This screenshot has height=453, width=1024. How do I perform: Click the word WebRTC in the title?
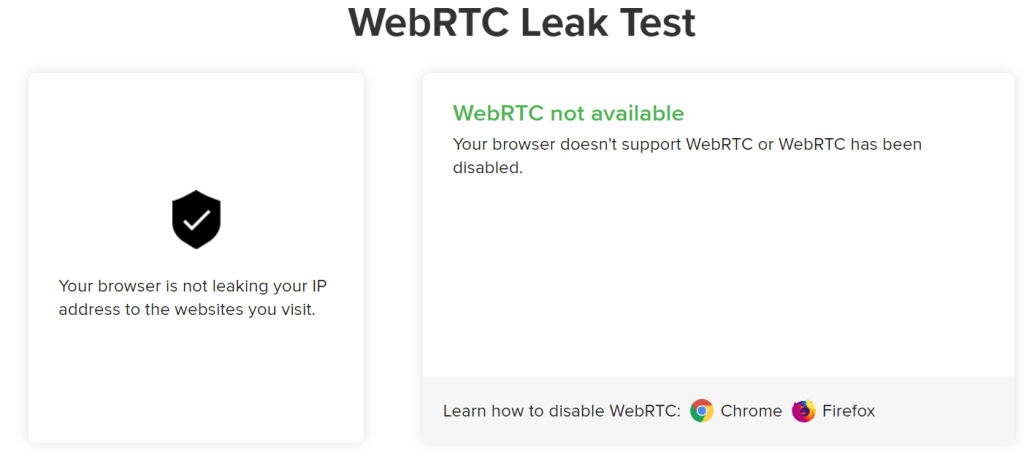(430, 23)
